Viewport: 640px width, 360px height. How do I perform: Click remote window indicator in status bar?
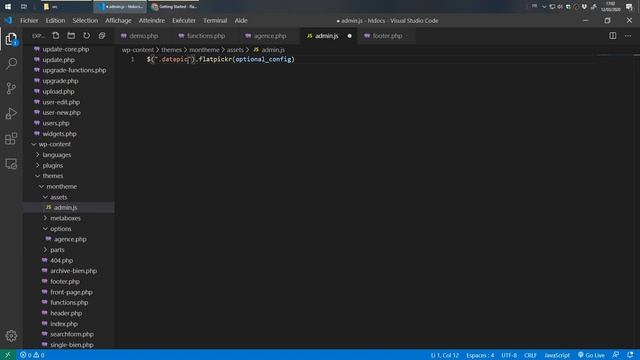(7, 355)
